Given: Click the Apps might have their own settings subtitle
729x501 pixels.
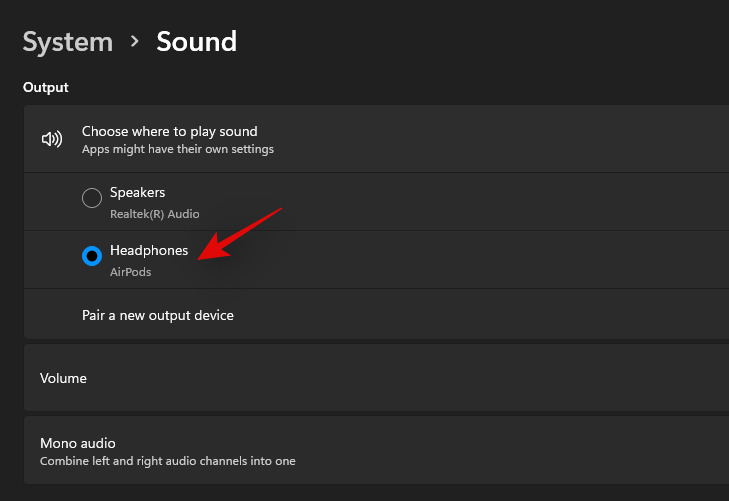Looking at the screenshot, I should [x=178, y=149].
